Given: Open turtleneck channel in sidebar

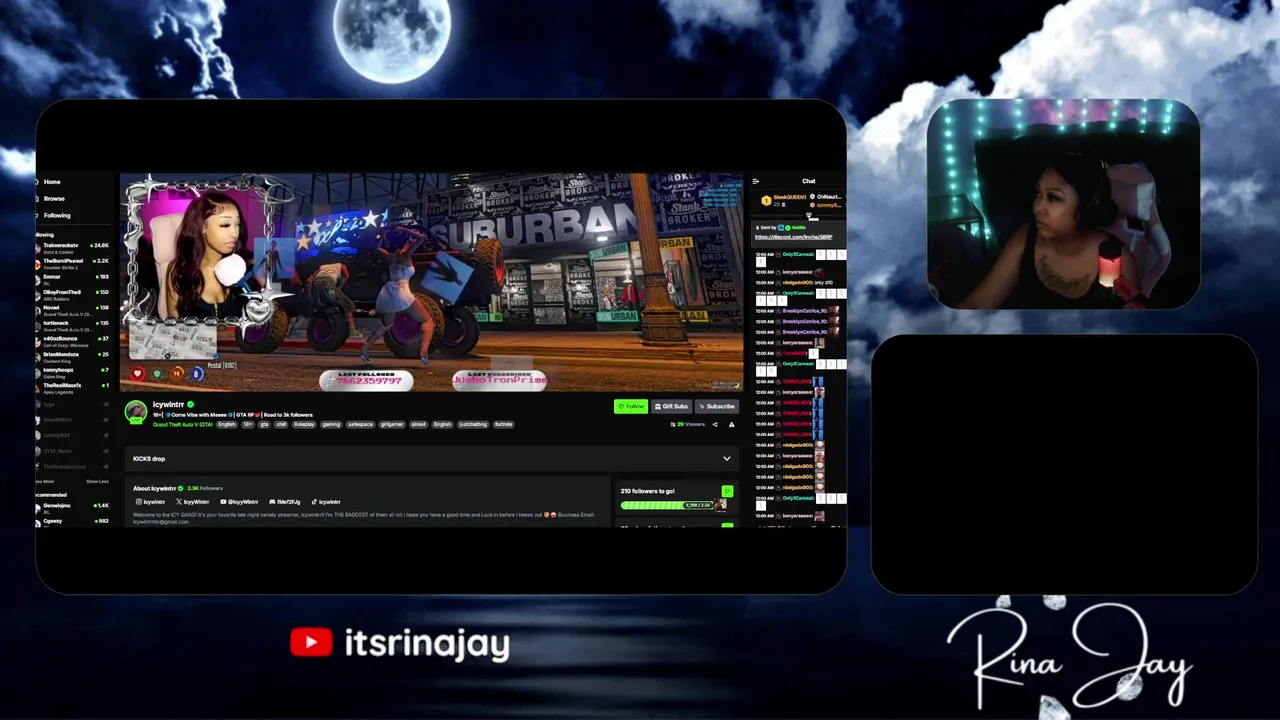Looking at the screenshot, I should 72,325.
